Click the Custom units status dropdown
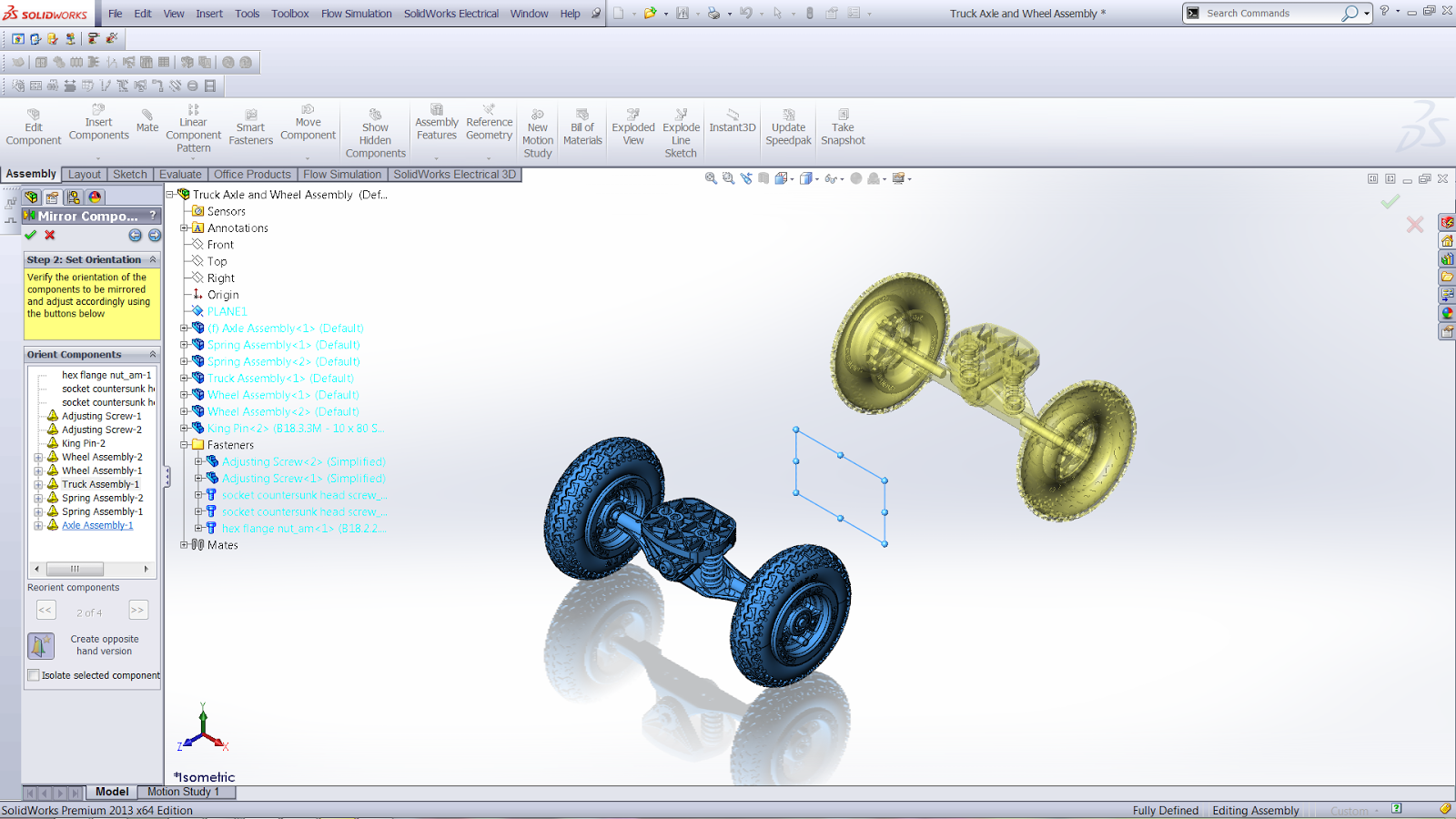 1354,811
